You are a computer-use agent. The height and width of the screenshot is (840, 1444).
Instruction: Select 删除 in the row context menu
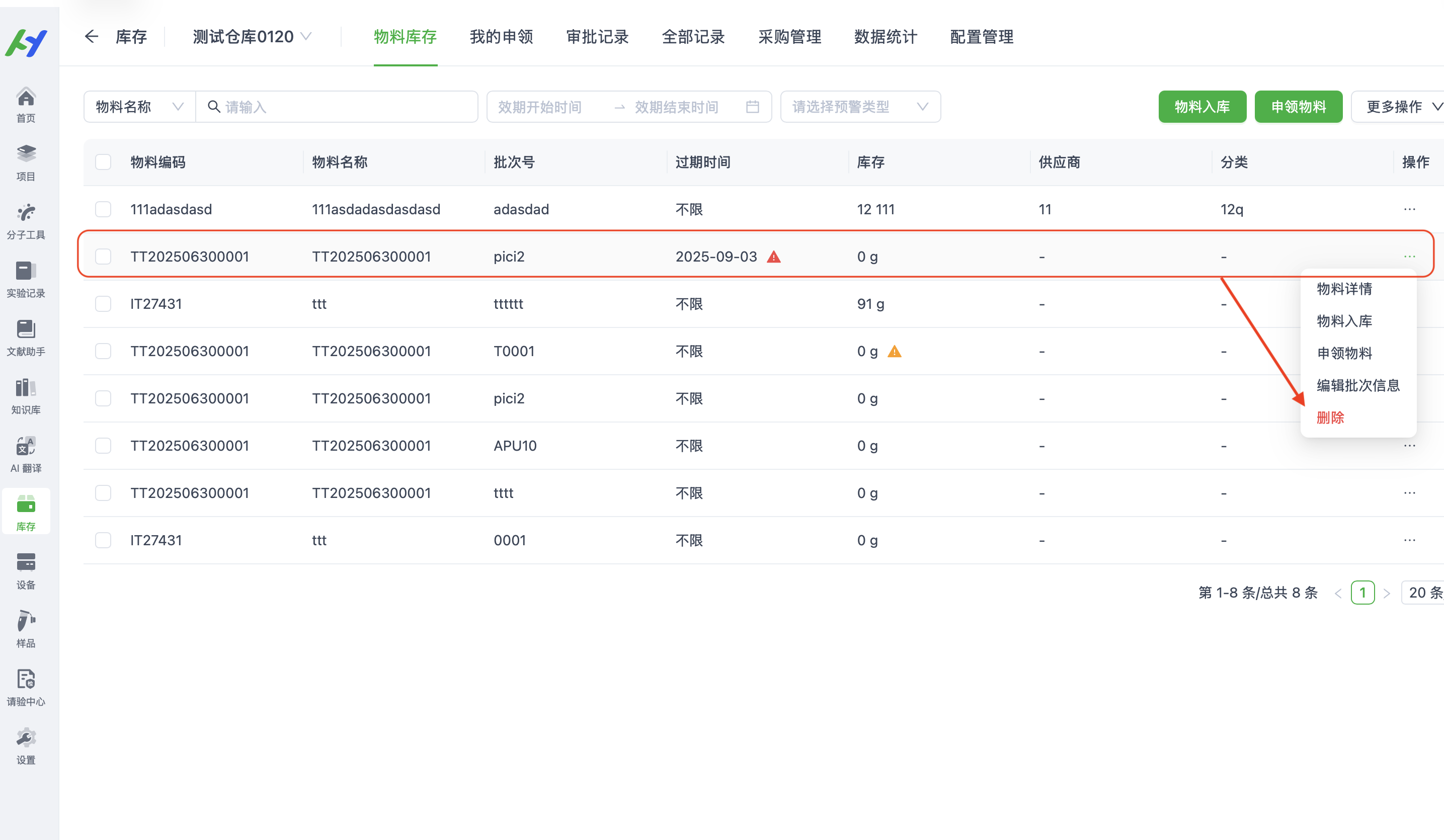coord(1330,417)
